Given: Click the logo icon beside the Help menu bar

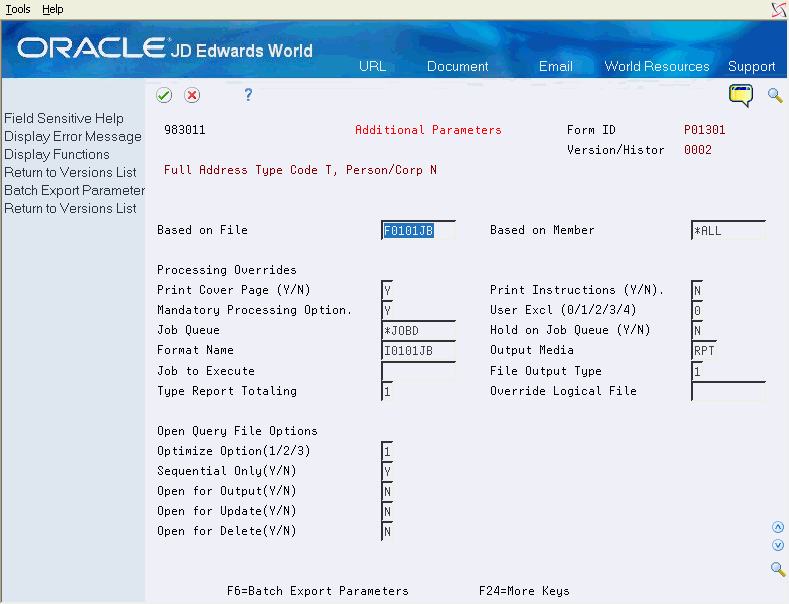Looking at the screenshot, I should tap(779, 9).
